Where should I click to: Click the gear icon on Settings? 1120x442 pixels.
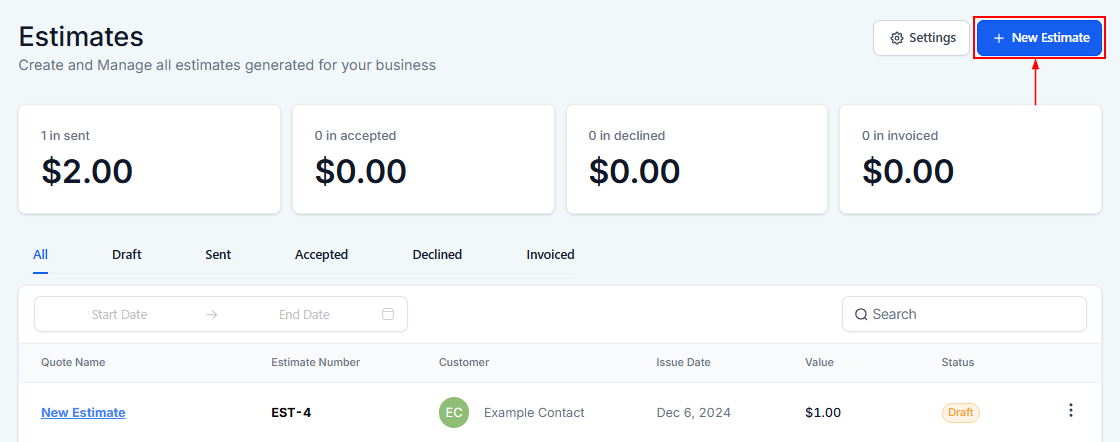pos(897,39)
